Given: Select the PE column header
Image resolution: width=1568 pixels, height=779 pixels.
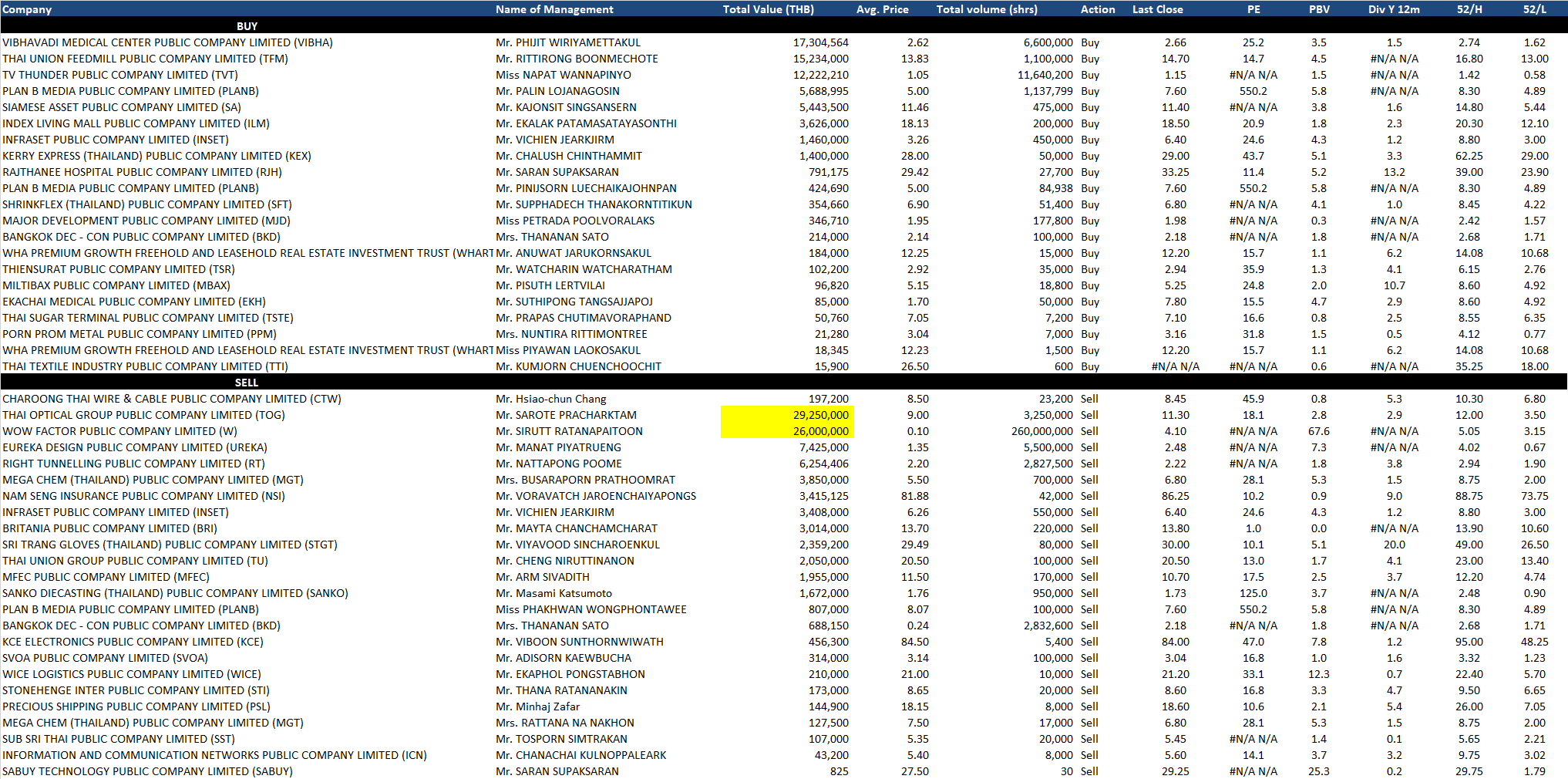Looking at the screenshot, I should [1253, 9].
